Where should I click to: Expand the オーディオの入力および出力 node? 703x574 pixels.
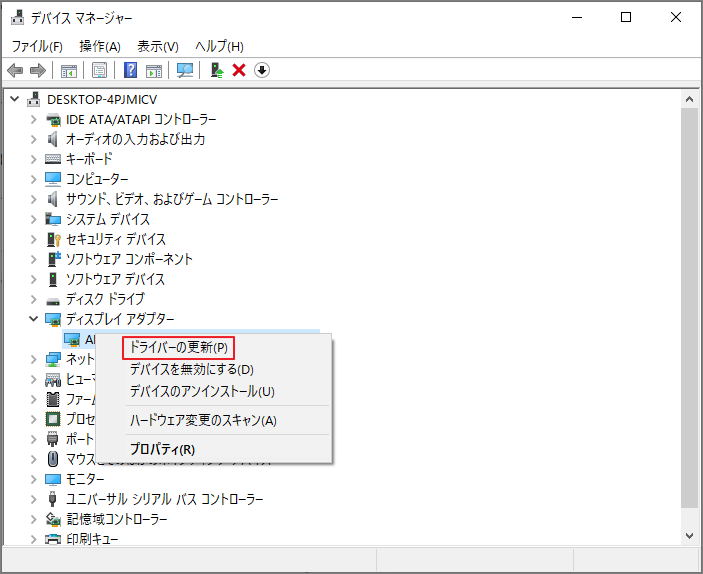pos(34,139)
